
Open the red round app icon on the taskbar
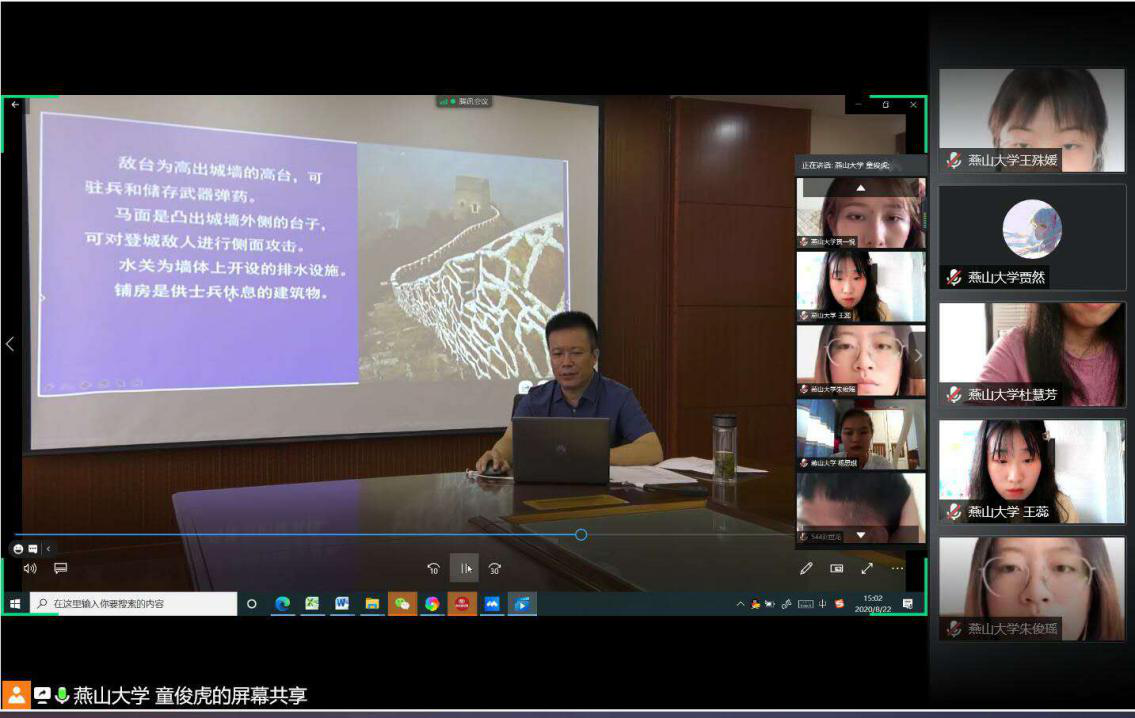tap(462, 604)
